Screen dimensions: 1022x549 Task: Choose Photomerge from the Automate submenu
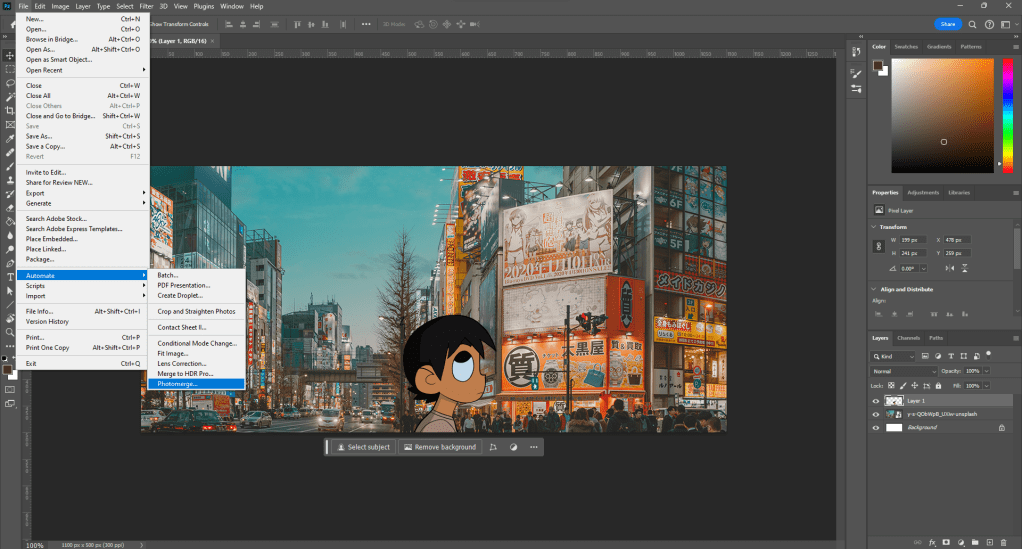[178, 384]
